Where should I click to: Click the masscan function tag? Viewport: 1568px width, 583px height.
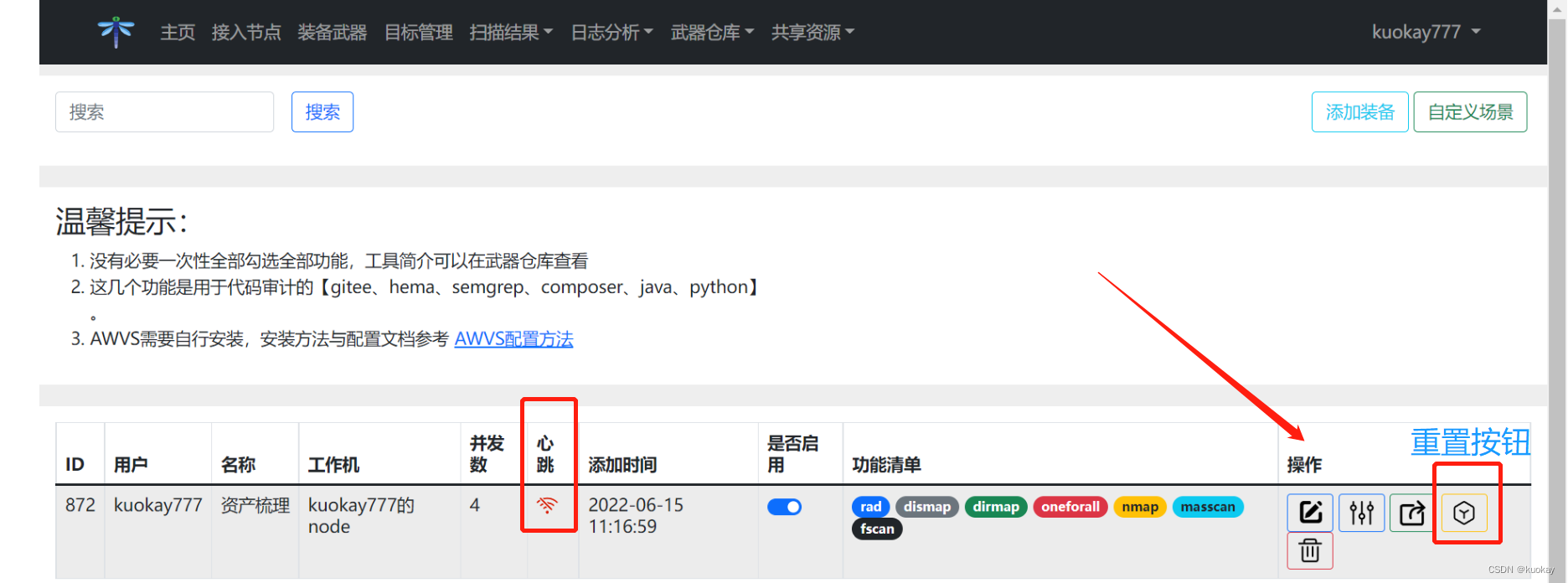click(1208, 507)
